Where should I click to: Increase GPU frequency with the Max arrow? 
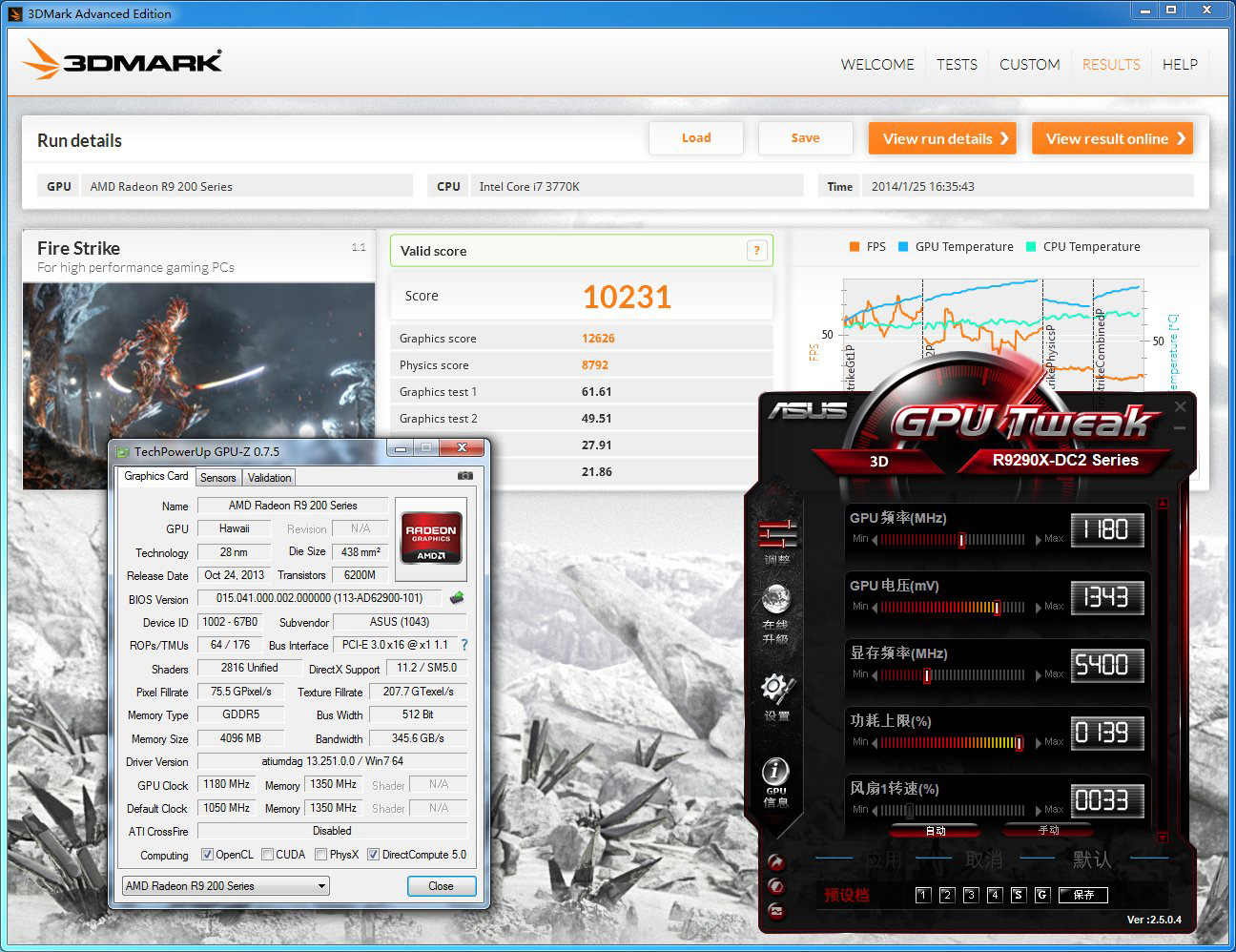[x=1038, y=540]
